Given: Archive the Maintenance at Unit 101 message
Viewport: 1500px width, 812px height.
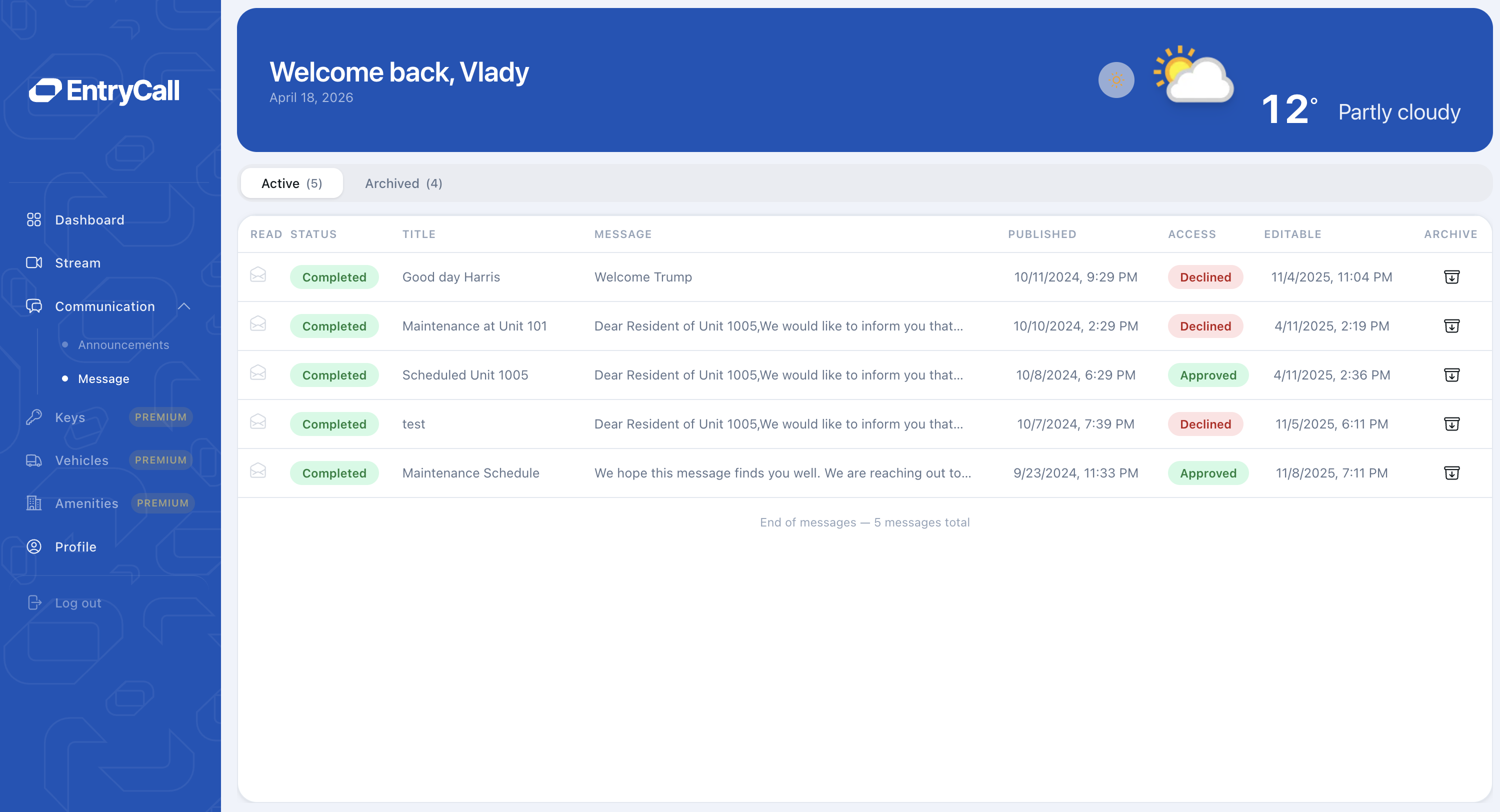Looking at the screenshot, I should coord(1451,325).
